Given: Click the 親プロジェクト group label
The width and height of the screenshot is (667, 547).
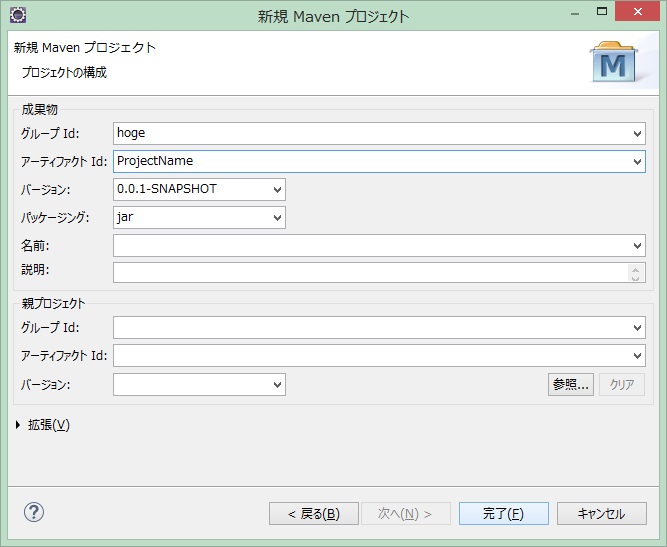Looking at the screenshot, I should coord(53,303).
